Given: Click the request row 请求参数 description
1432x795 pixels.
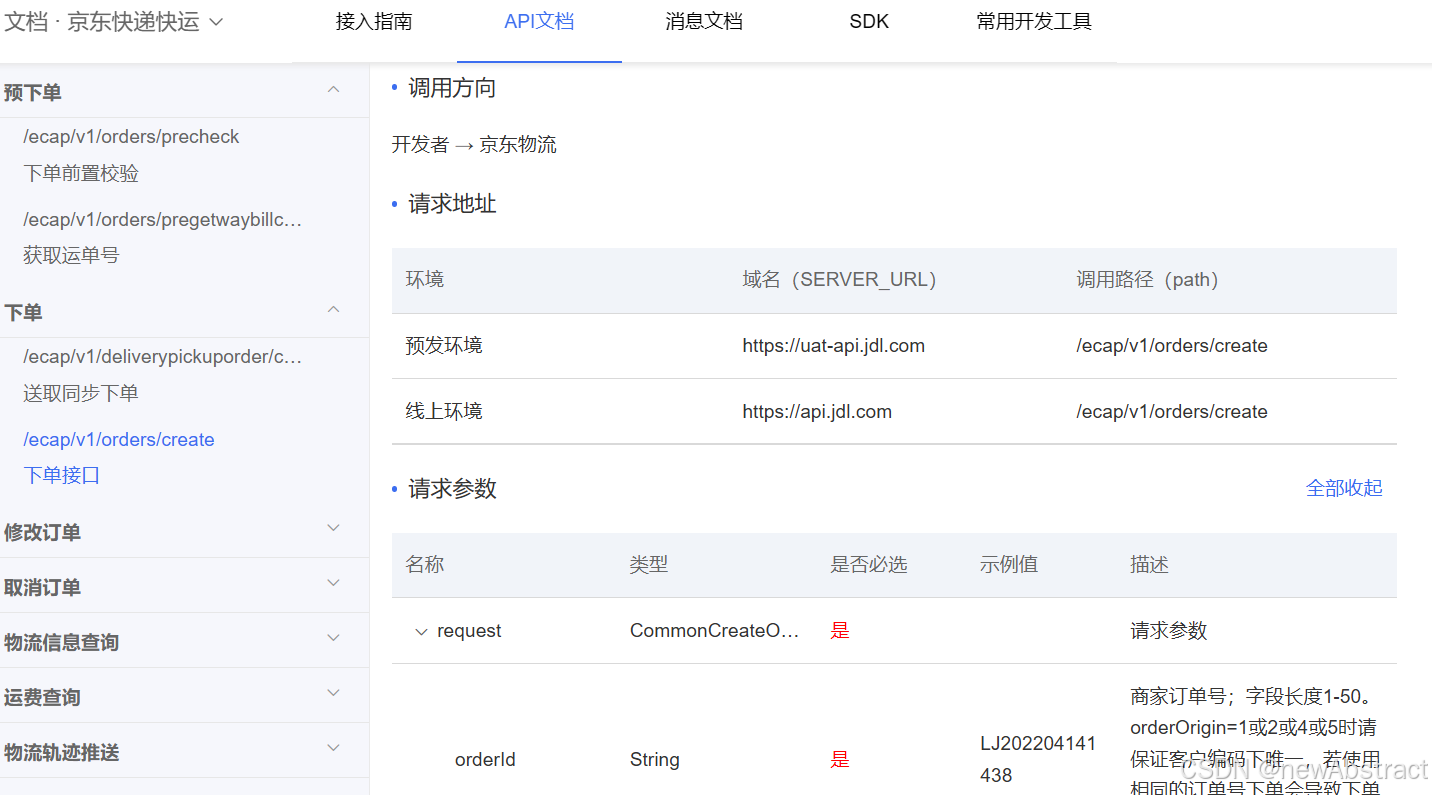Looking at the screenshot, I should (x=1169, y=631).
